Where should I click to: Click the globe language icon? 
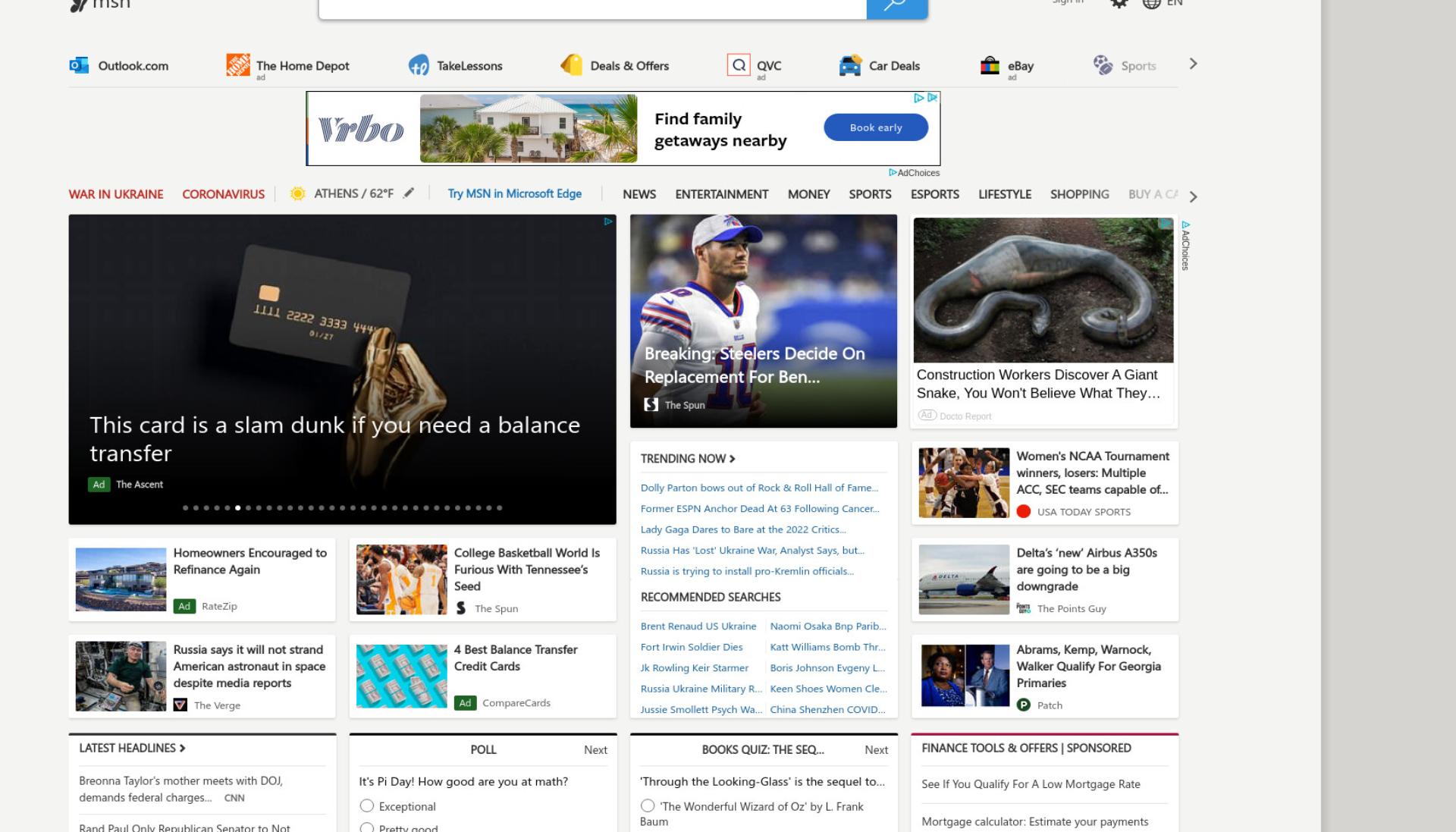point(1151,3)
